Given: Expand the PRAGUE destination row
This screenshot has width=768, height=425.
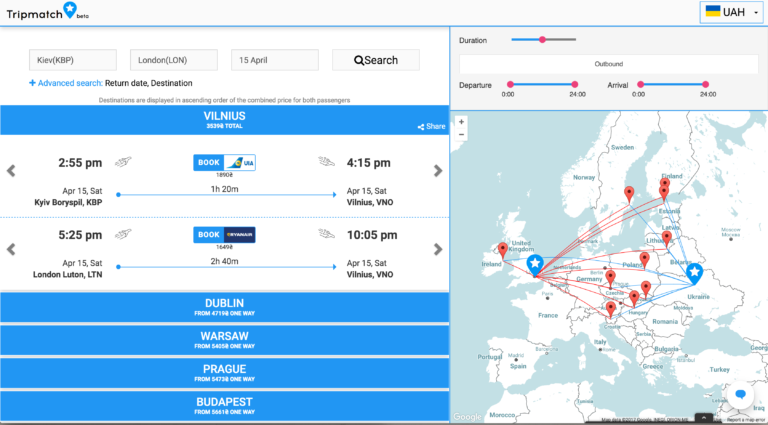Looking at the screenshot, I should click(x=224, y=373).
